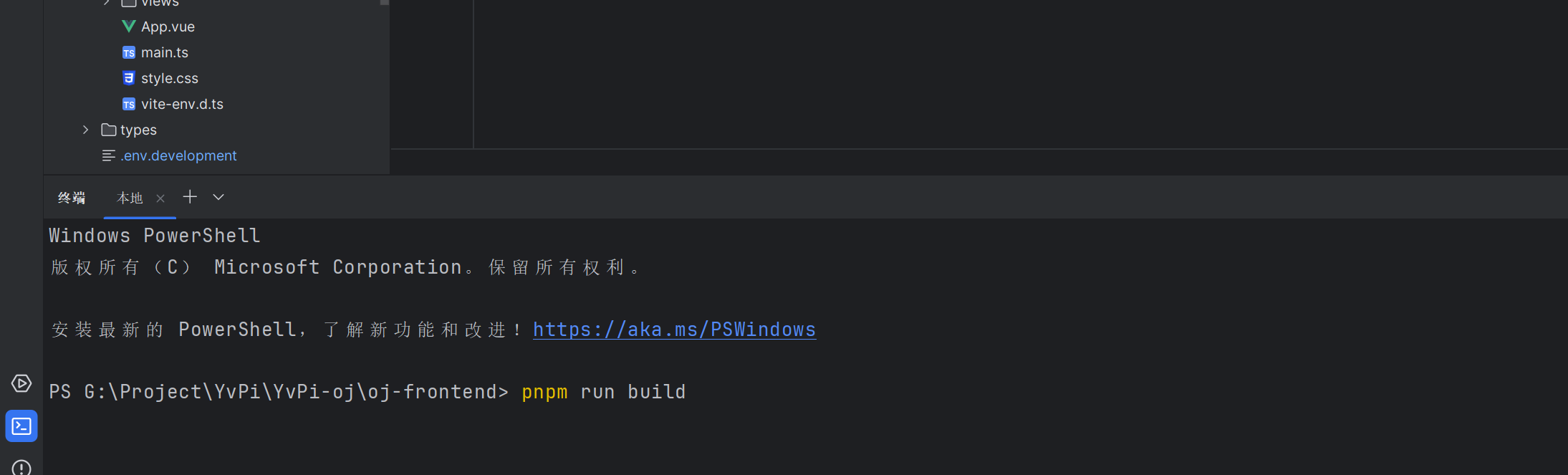Toggle the Terminal tool window icon
Viewport: 1568px width, 475px height.
21,426
